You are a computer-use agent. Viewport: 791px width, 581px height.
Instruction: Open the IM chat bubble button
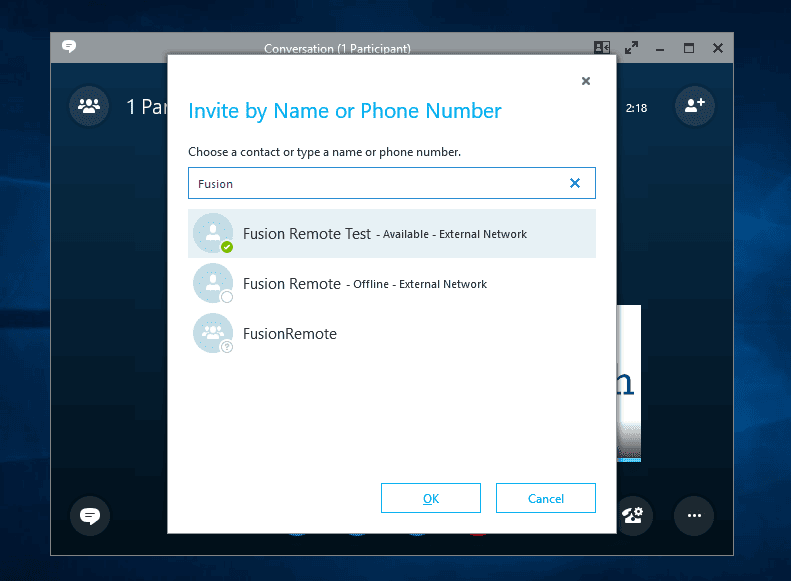pos(90,516)
